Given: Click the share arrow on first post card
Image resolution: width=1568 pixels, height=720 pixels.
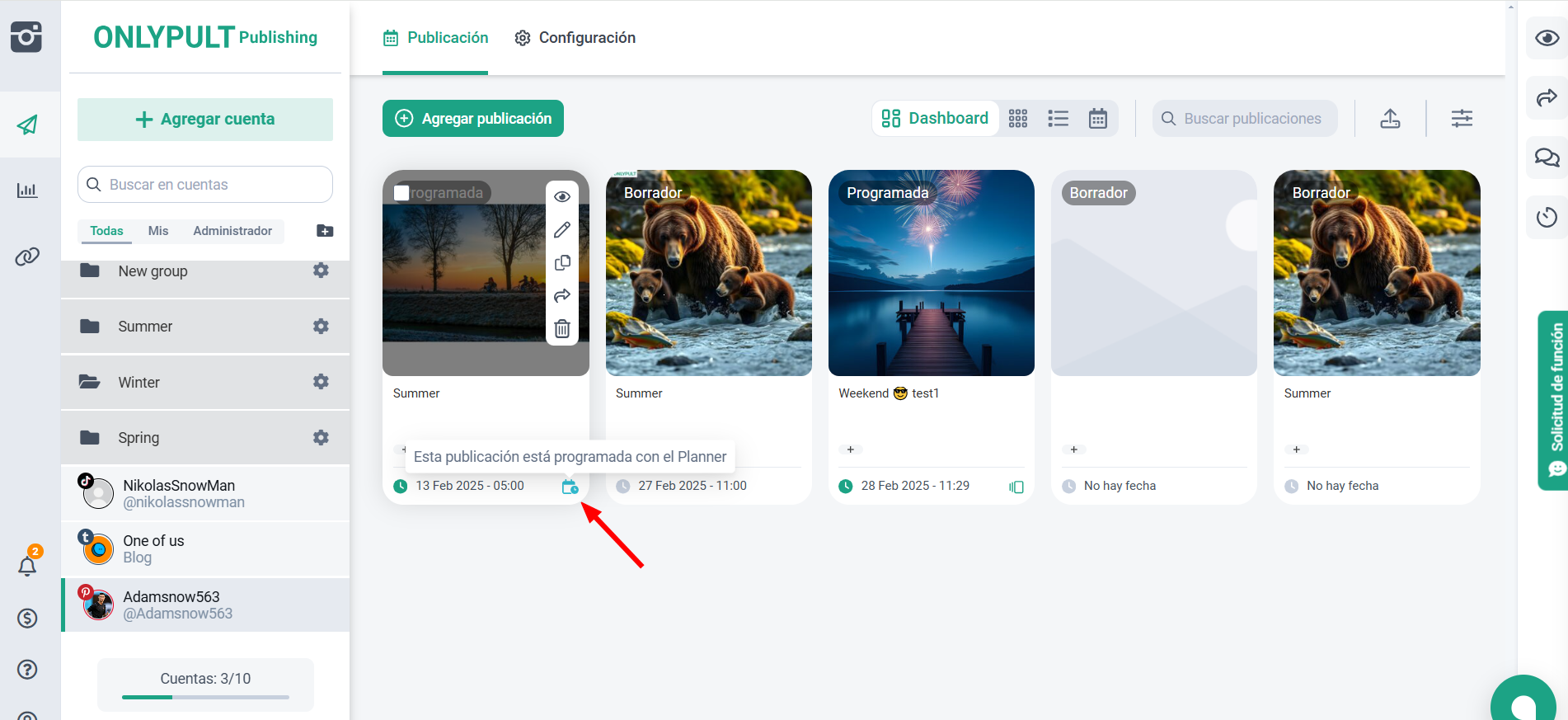Looking at the screenshot, I should (562, 295).
